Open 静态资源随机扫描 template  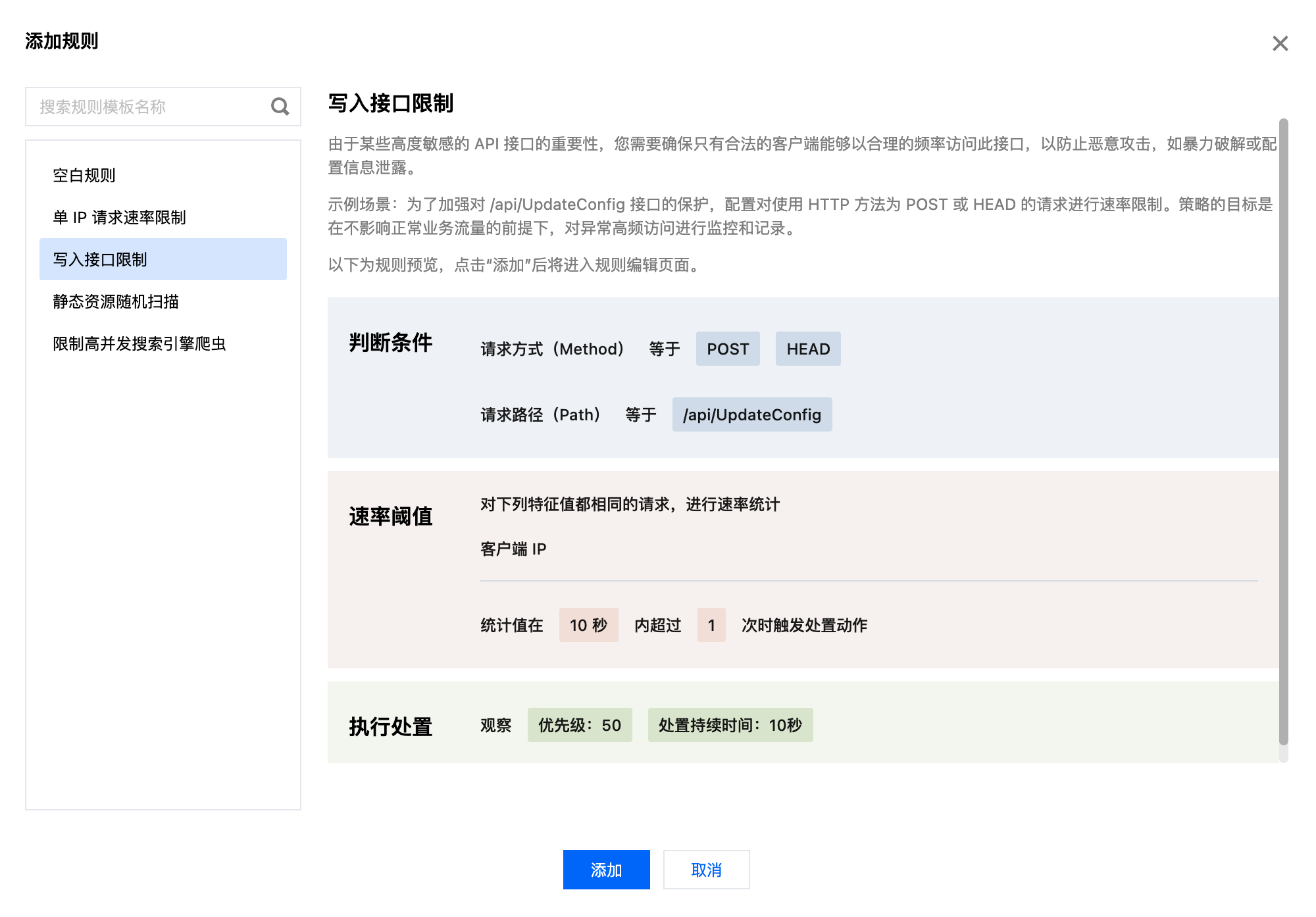116,302
